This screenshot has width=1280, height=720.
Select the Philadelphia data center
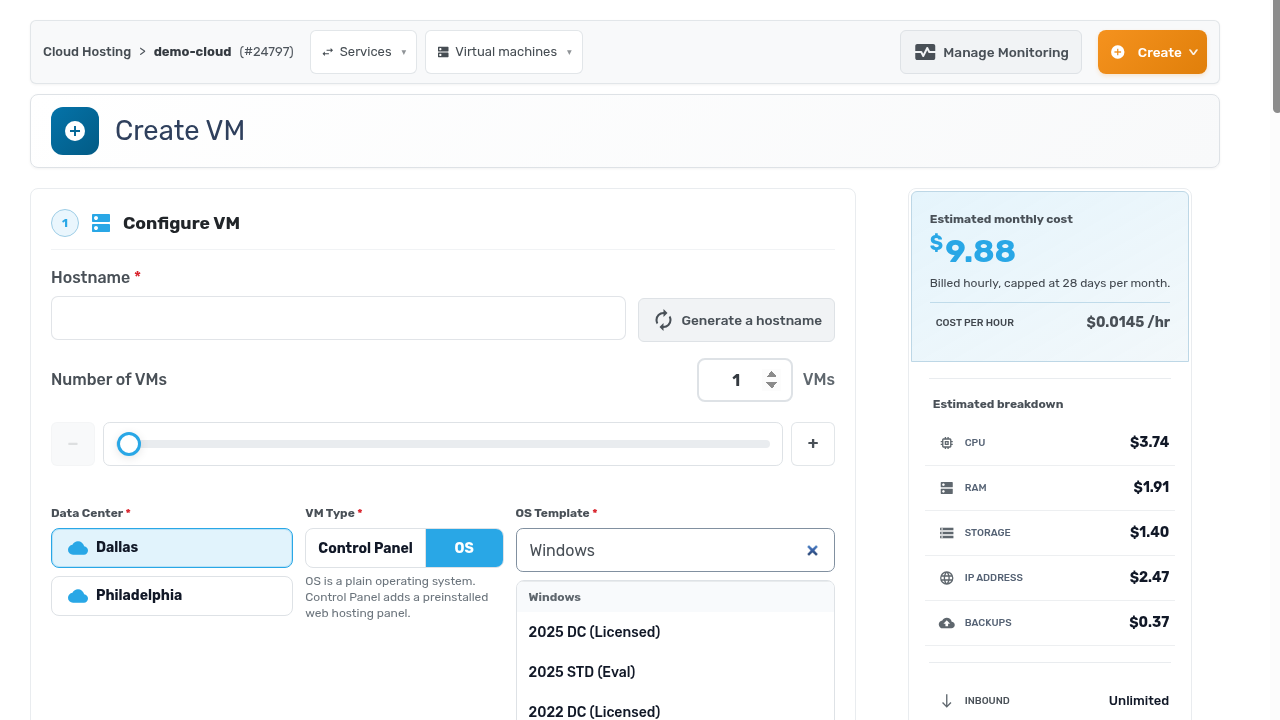[x=172, y=596]
